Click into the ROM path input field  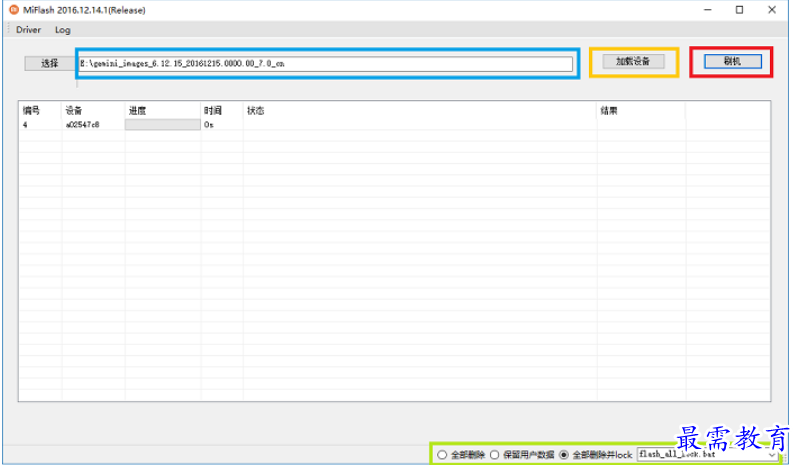[x=326, y=64]
